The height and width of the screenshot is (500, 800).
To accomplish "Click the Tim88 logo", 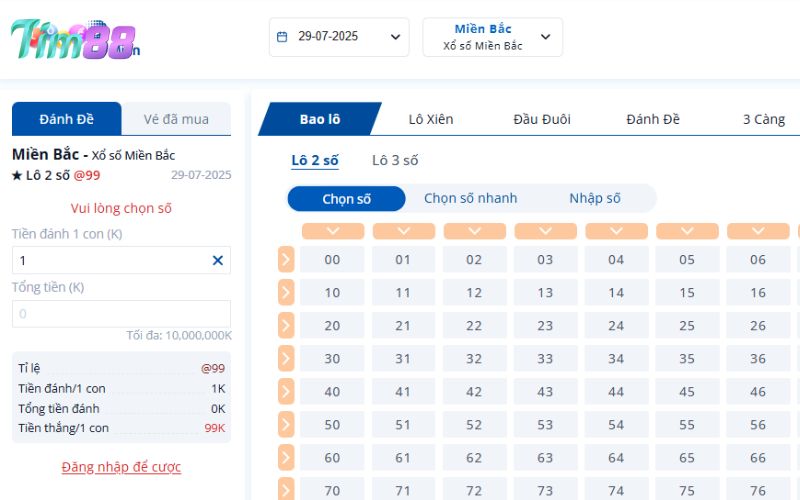I will [75, 39].
